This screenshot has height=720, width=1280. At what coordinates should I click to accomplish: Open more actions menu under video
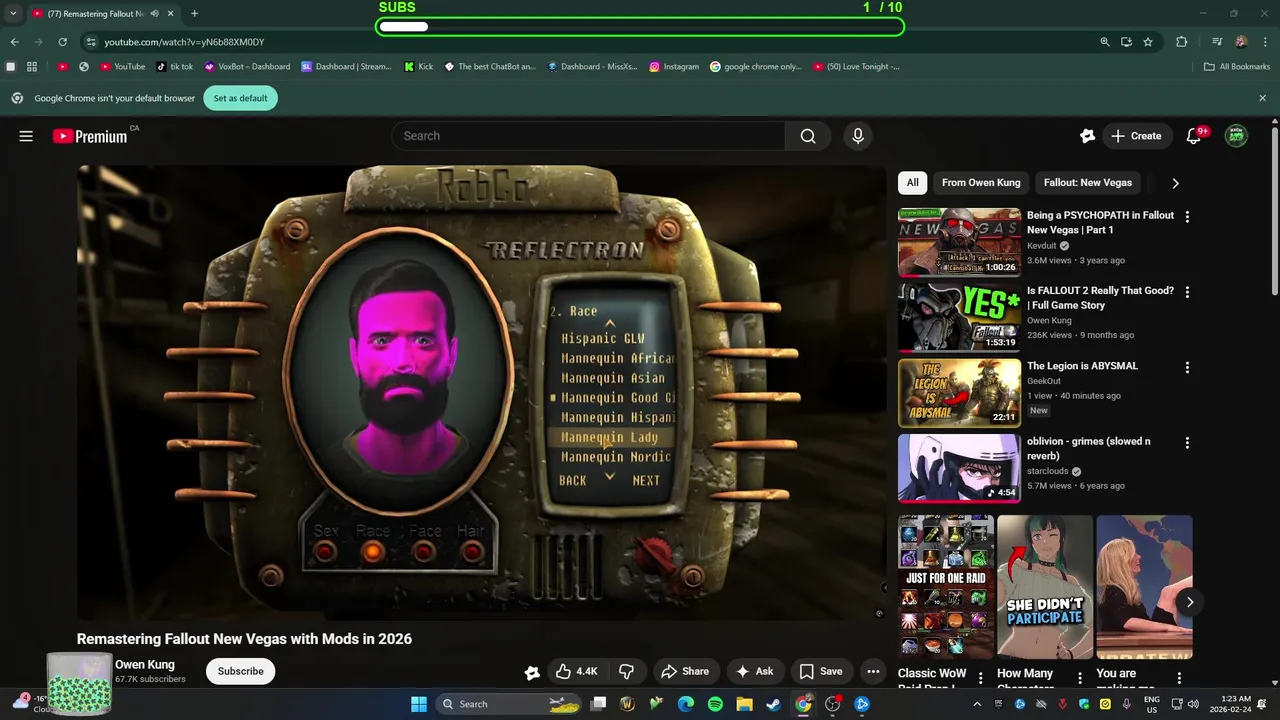click(873, 671)
